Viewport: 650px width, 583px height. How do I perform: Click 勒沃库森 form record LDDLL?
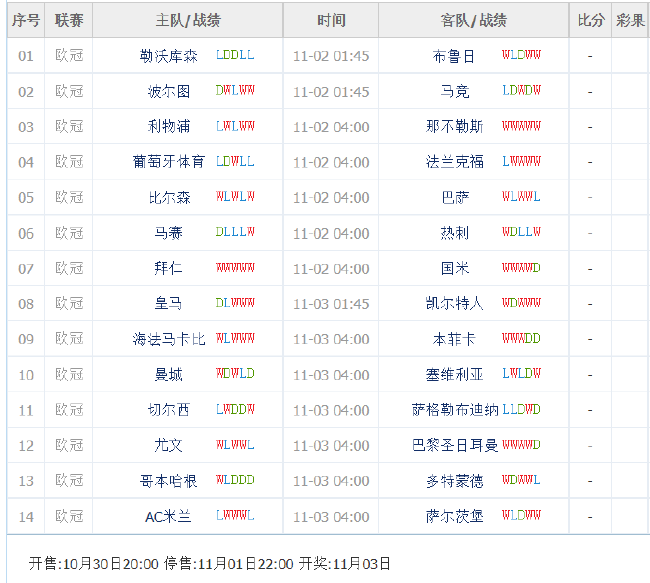[x=235, y=55]
